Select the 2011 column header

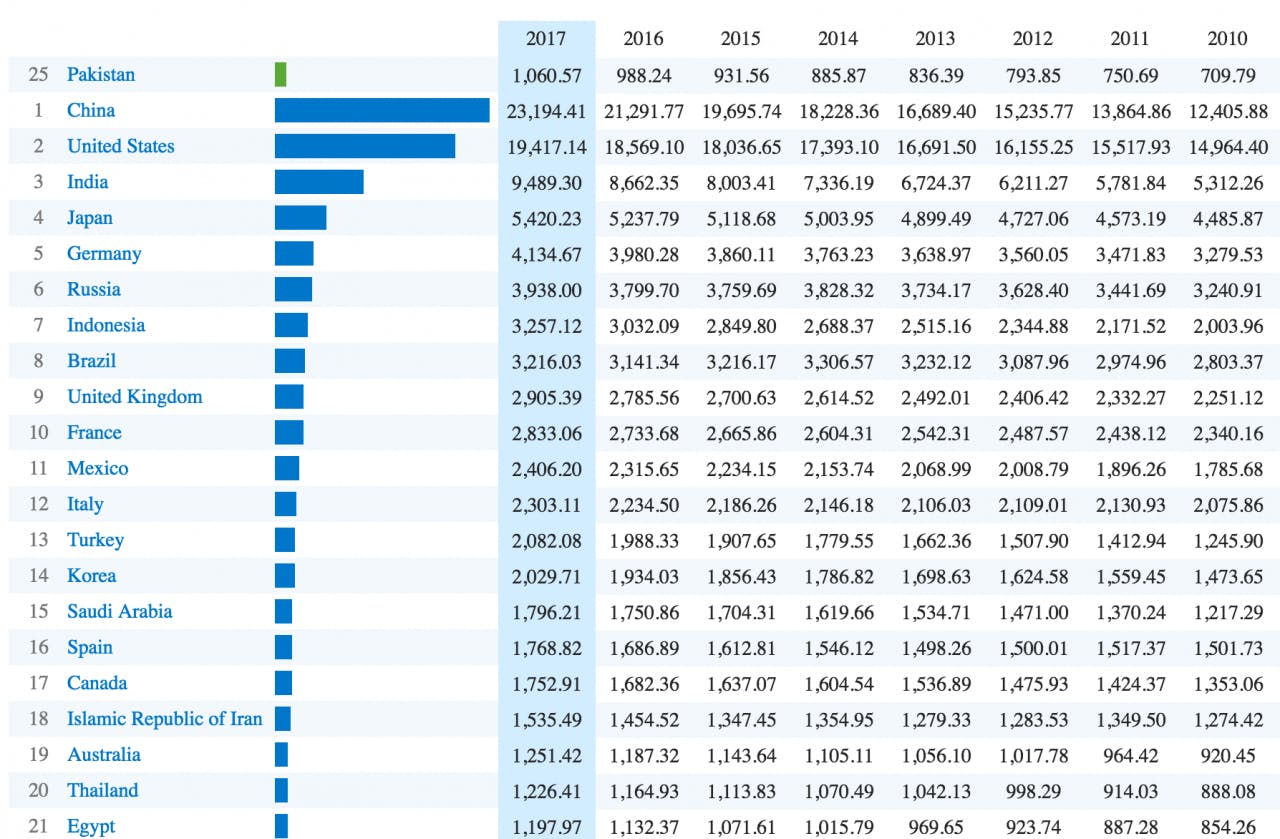point(1130,39)
